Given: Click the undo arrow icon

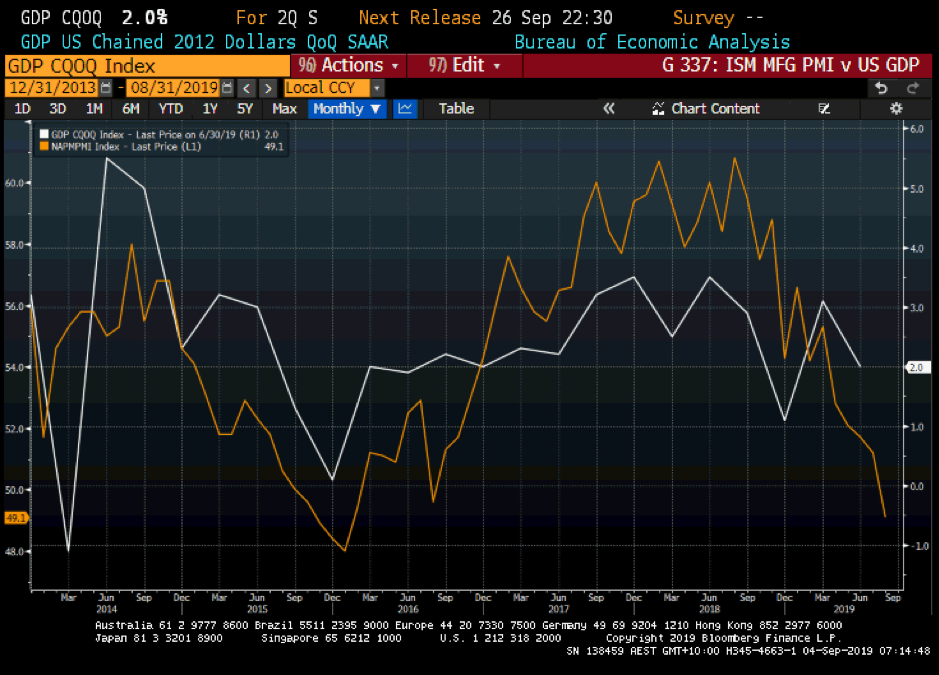Looking at the screenshot, I should point(883,87).
